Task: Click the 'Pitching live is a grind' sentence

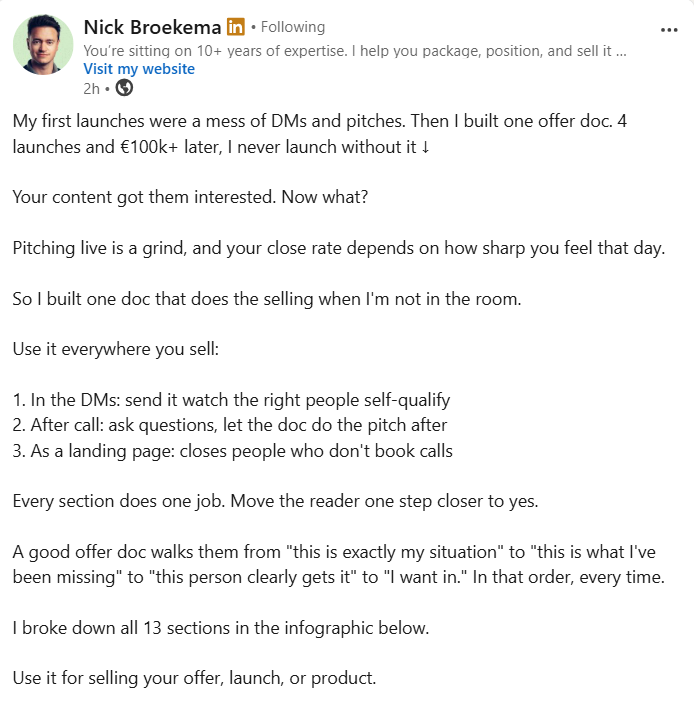Action: coord(339,248)
